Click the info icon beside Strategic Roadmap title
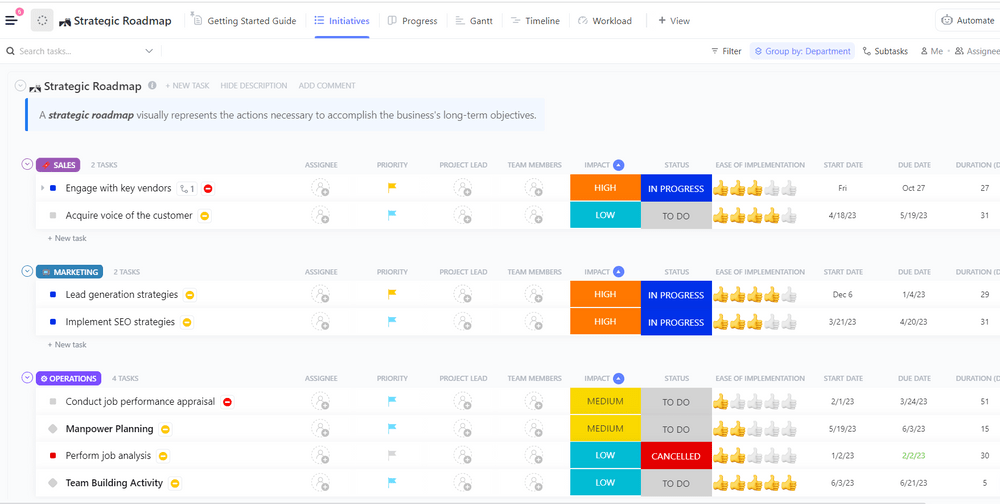 (152, 86)
